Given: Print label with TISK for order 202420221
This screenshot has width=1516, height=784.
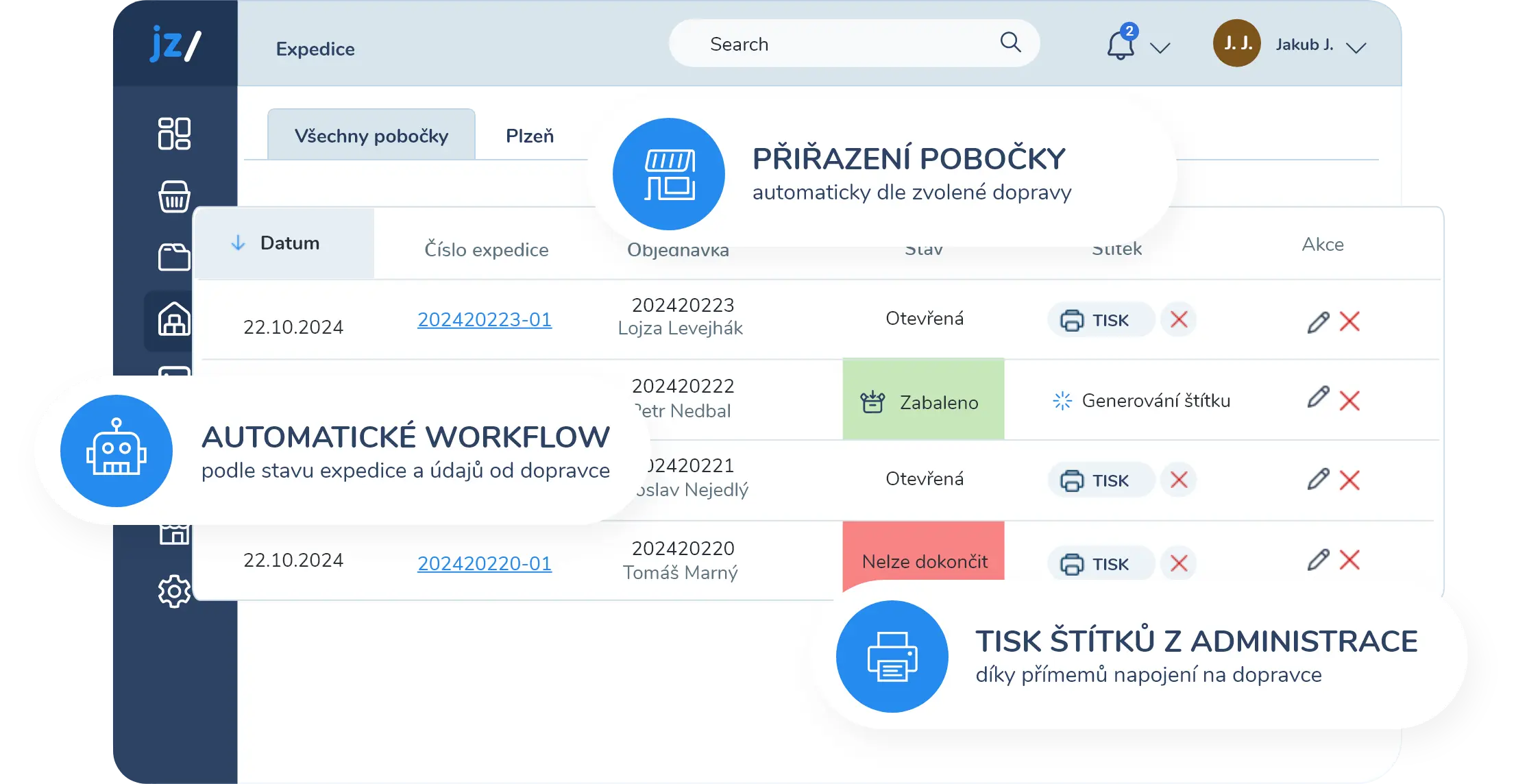Looking at the screenshot, I should [x=1101, y=480].
